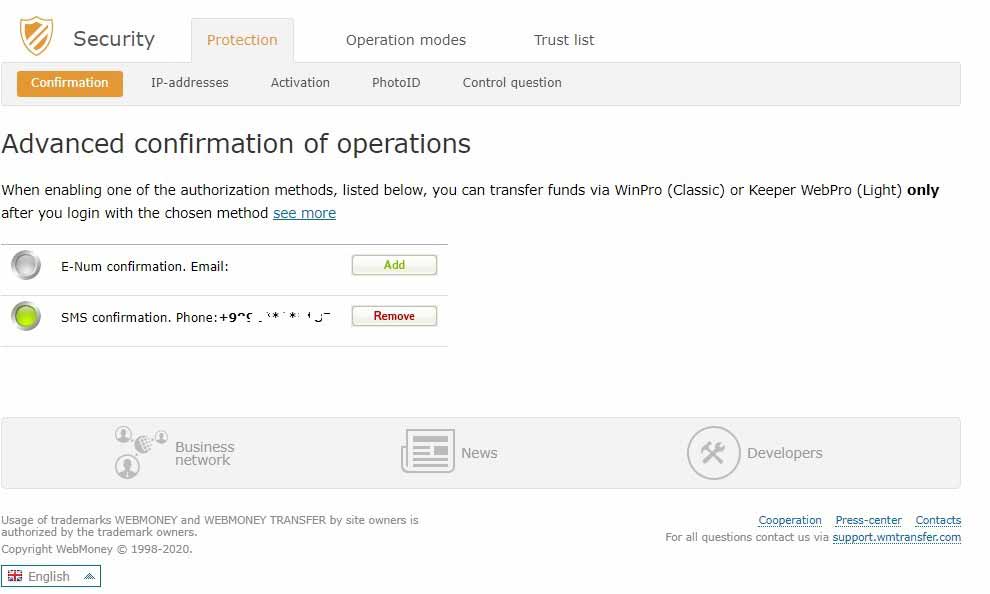
Task: Go to the IP-addresses sub-tab
Action: tap(189, 83)
